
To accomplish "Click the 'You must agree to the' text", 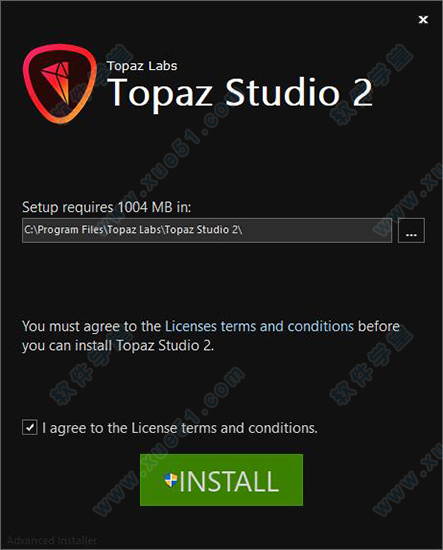I will [91, 327].
